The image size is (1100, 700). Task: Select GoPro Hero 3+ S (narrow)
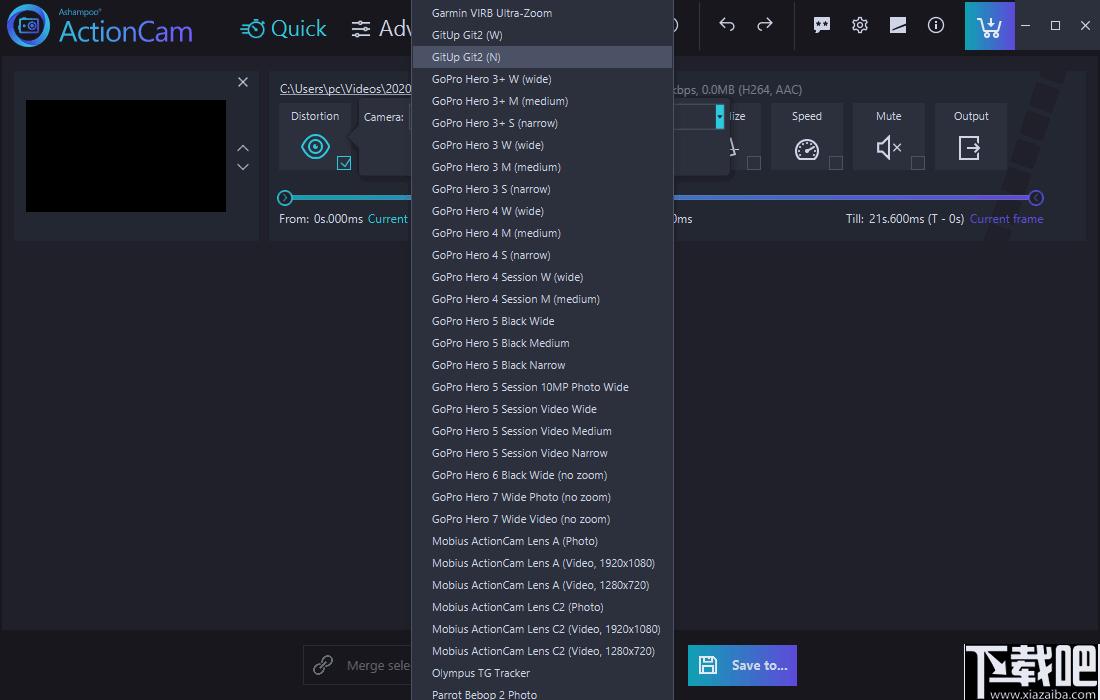(x=542, y=123)
